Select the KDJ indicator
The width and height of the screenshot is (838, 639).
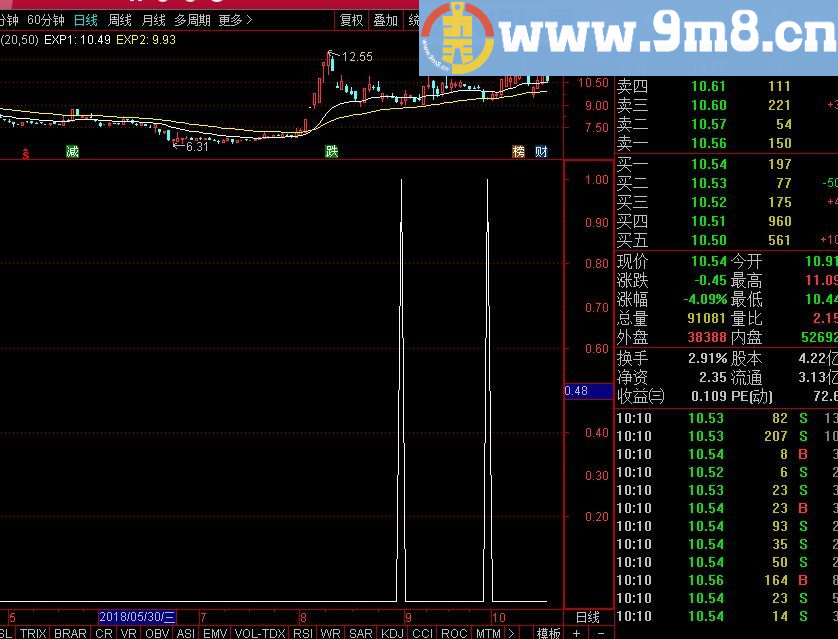tap(394, 633)
